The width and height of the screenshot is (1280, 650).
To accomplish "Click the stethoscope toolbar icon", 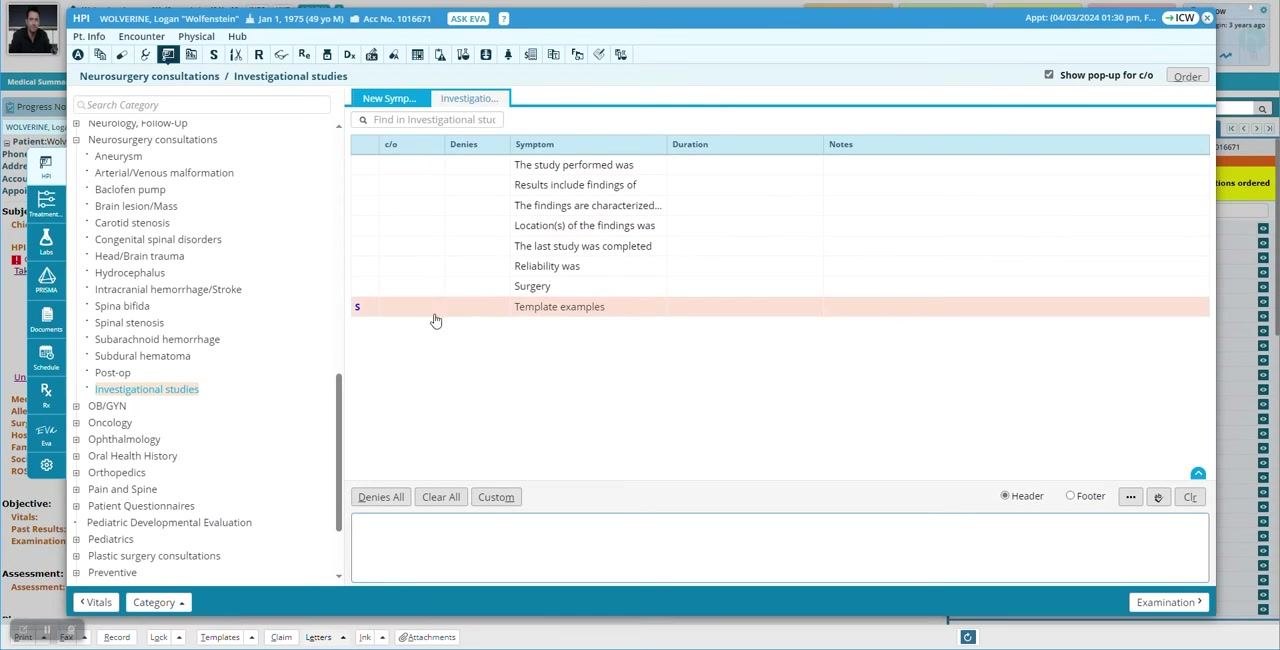I will click(145, 54).
